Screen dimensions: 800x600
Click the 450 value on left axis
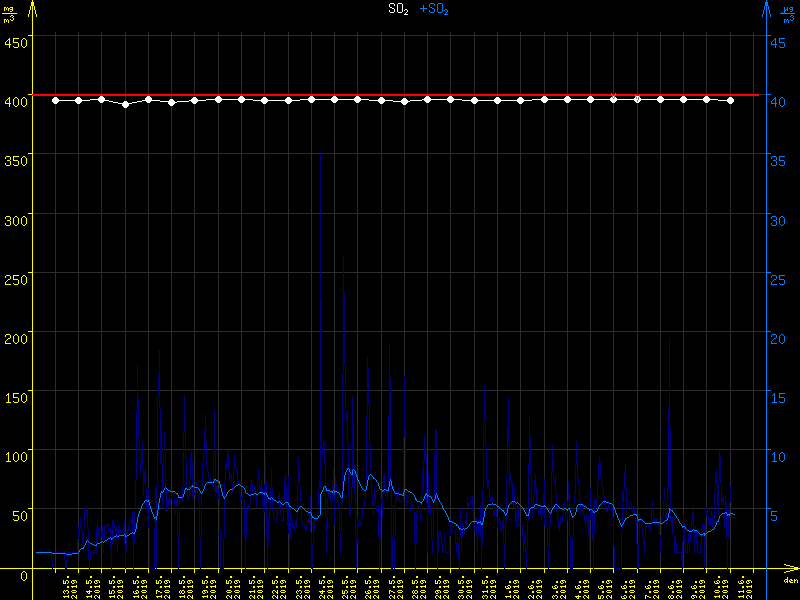[16, 42]
